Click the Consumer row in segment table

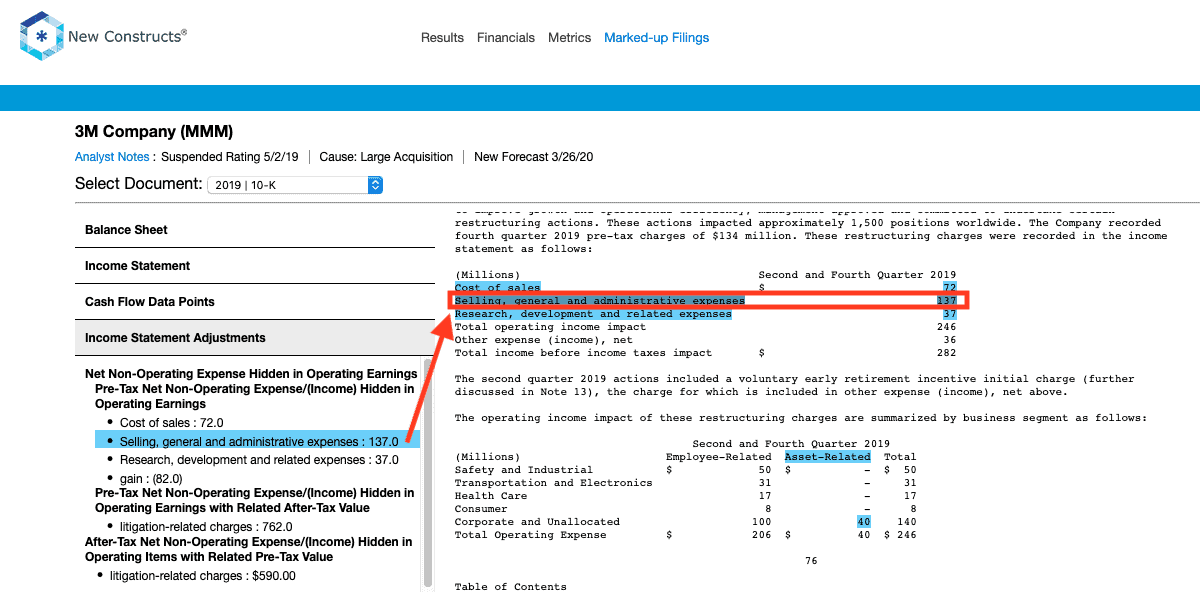click(685, 509)
